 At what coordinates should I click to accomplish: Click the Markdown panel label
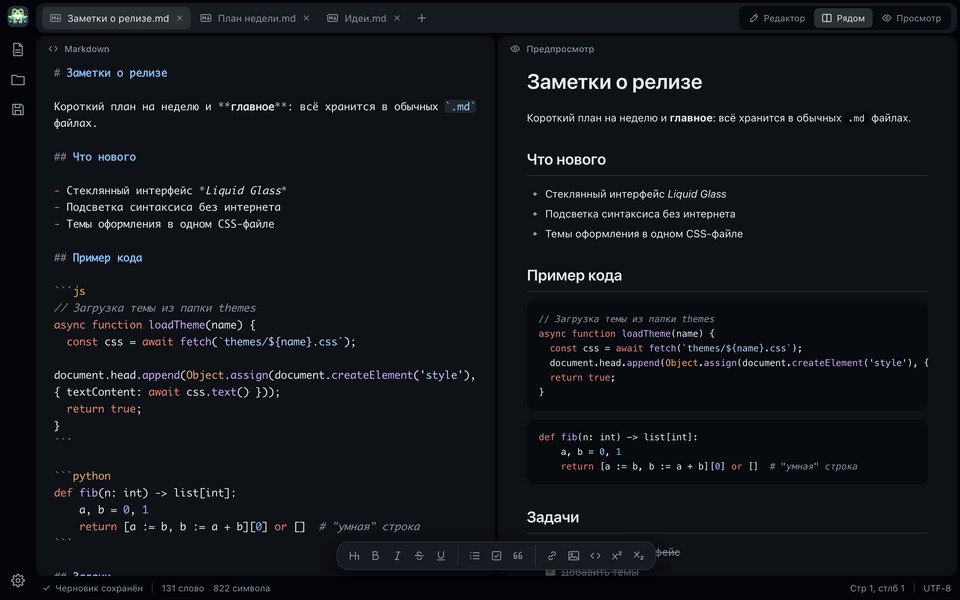87,49
